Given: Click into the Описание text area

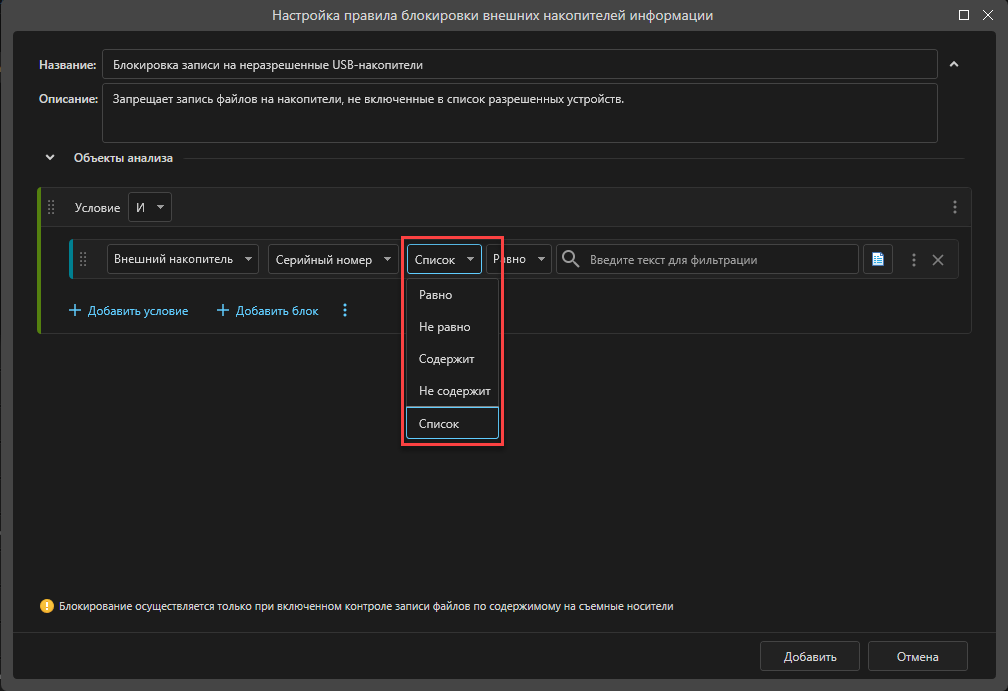Looking at the screenshot, I should [x=519, y=113].
